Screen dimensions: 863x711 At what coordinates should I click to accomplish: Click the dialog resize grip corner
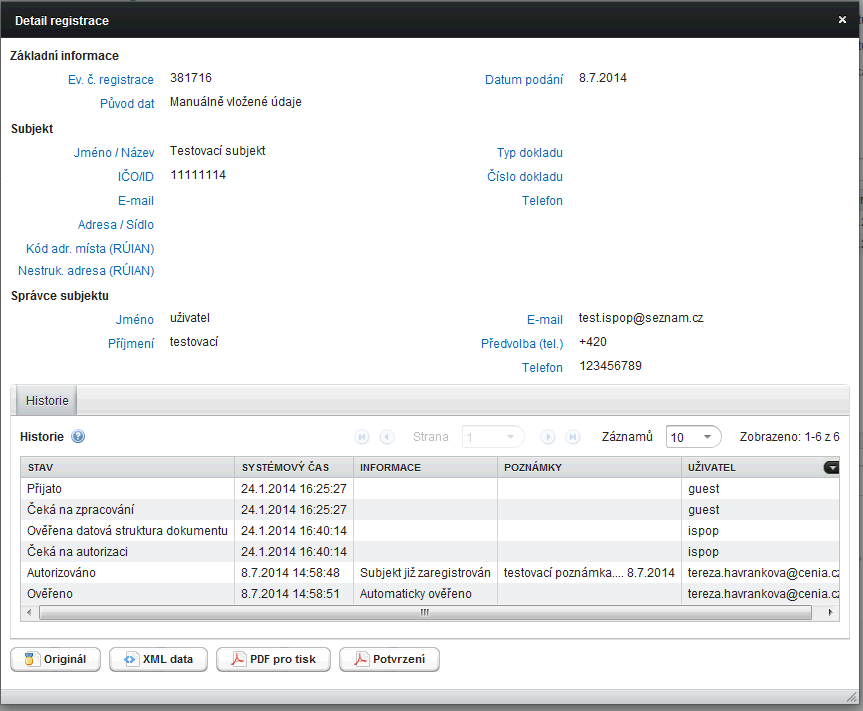852,697
